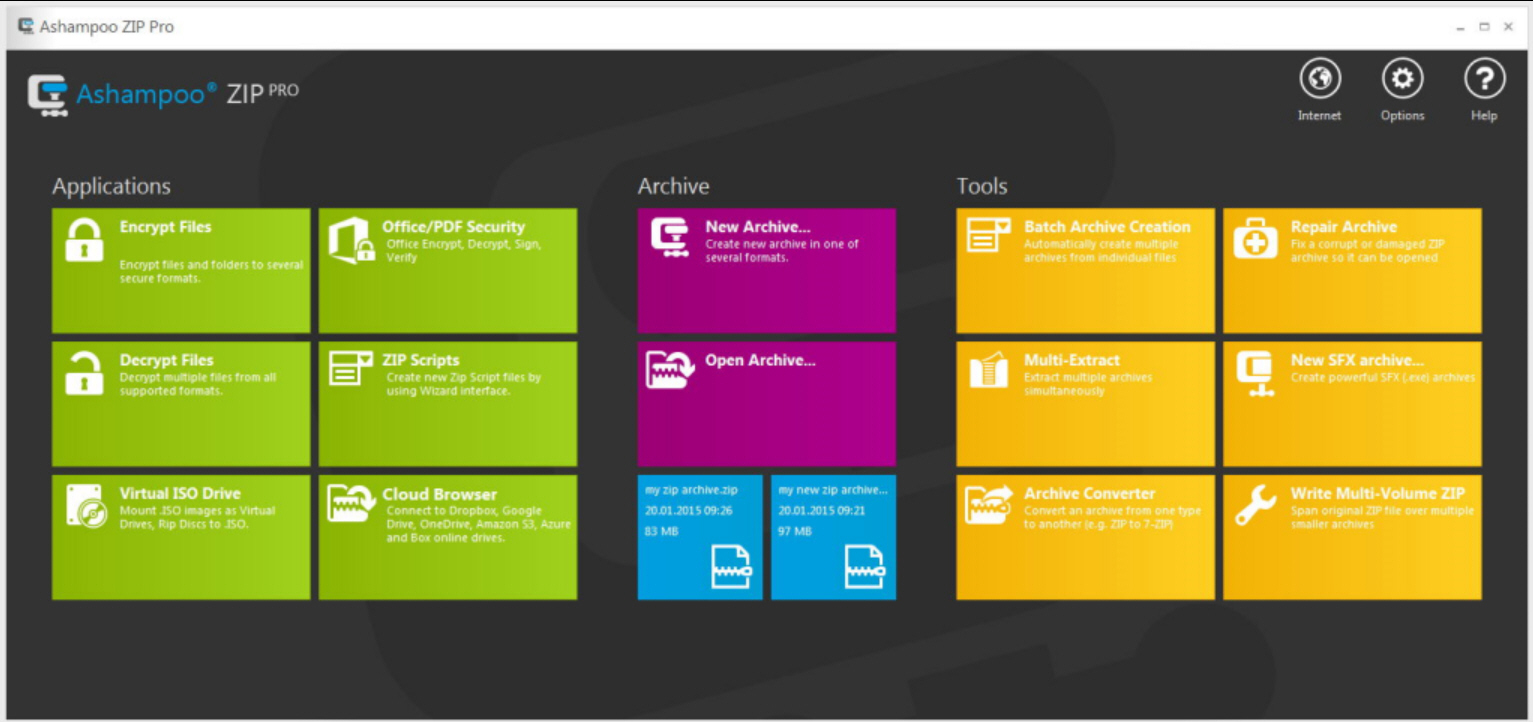Click the Batch Archive Creation title
Viewport: 1533px width, 722px height.
tap(1107, 227)
